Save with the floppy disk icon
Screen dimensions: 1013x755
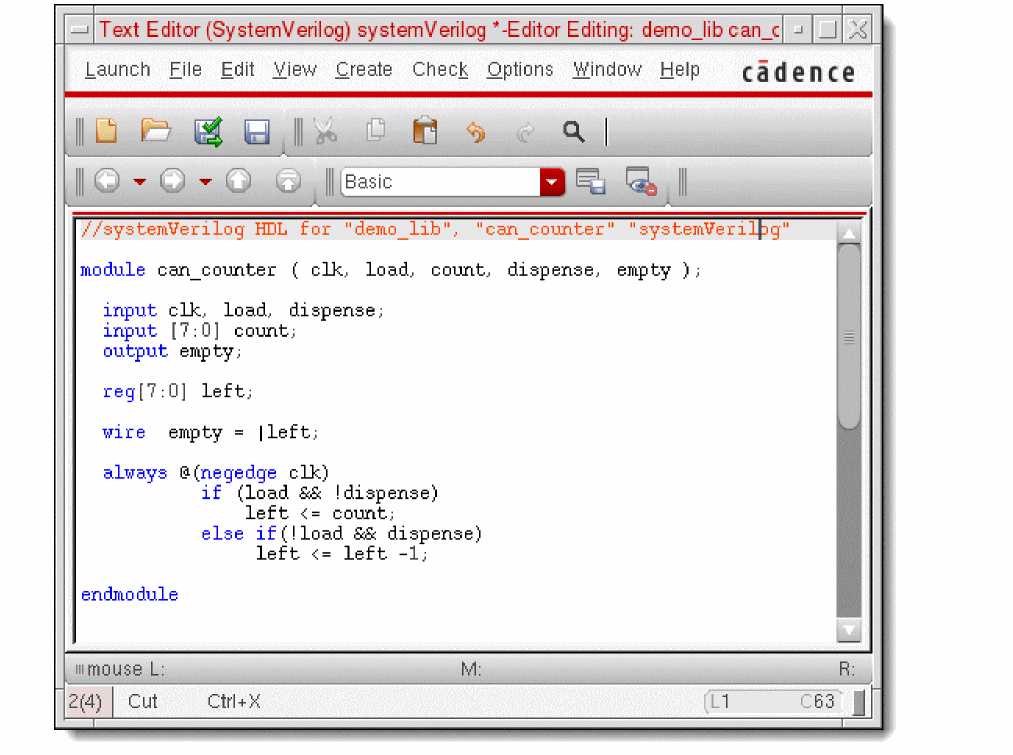coord(256,132)
